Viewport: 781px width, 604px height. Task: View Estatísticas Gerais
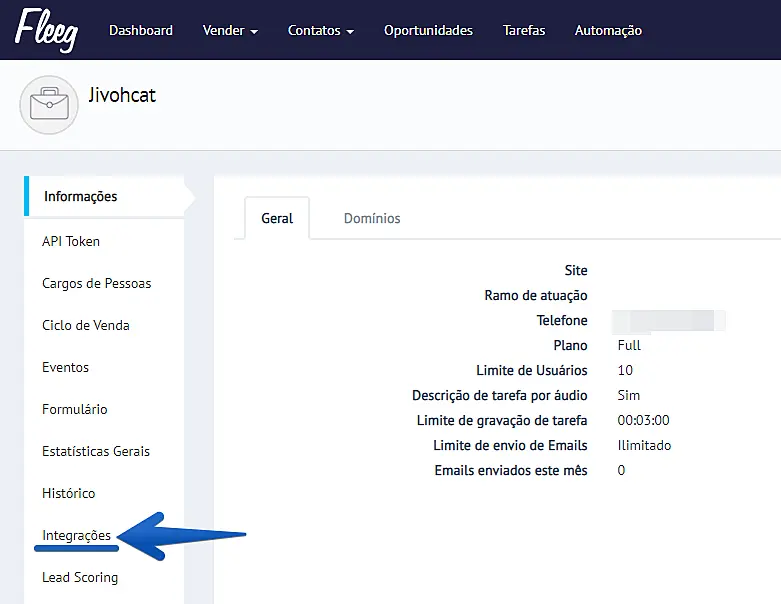pos(96,451)
